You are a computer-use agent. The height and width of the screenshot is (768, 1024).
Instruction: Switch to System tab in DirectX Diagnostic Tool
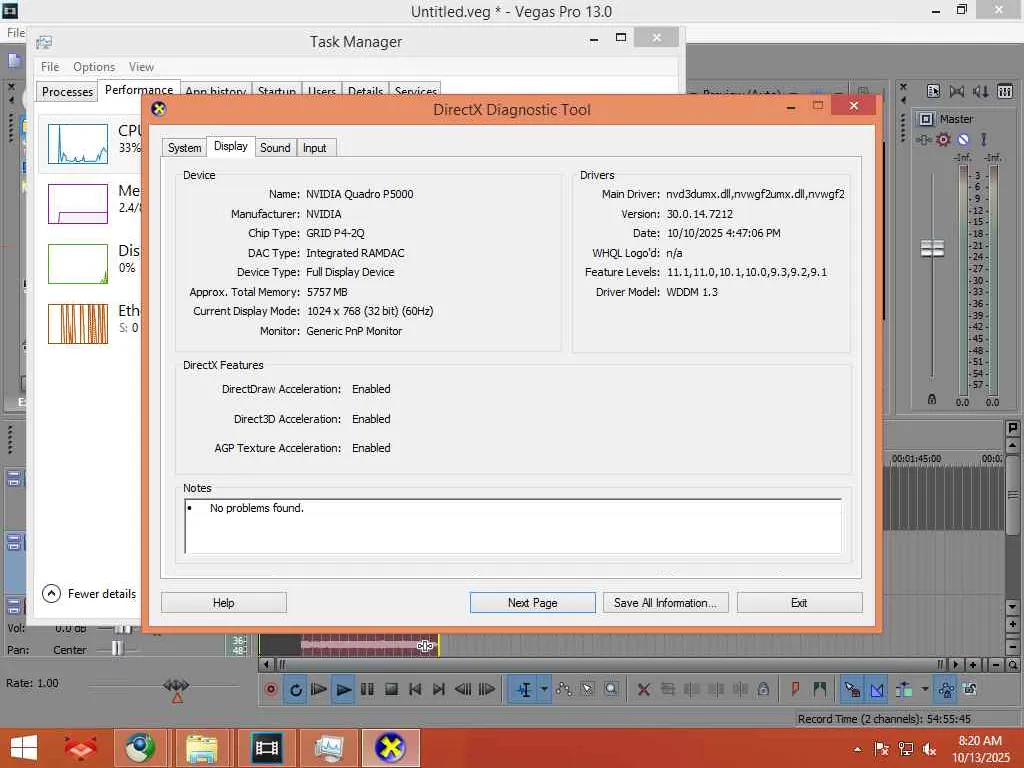pyautogui.click(x=184, y=148)
